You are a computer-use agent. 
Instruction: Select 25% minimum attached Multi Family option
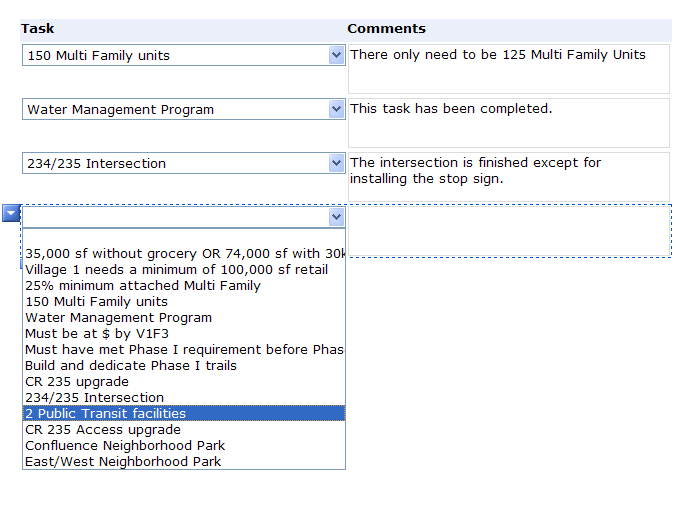tap(184, 285)
